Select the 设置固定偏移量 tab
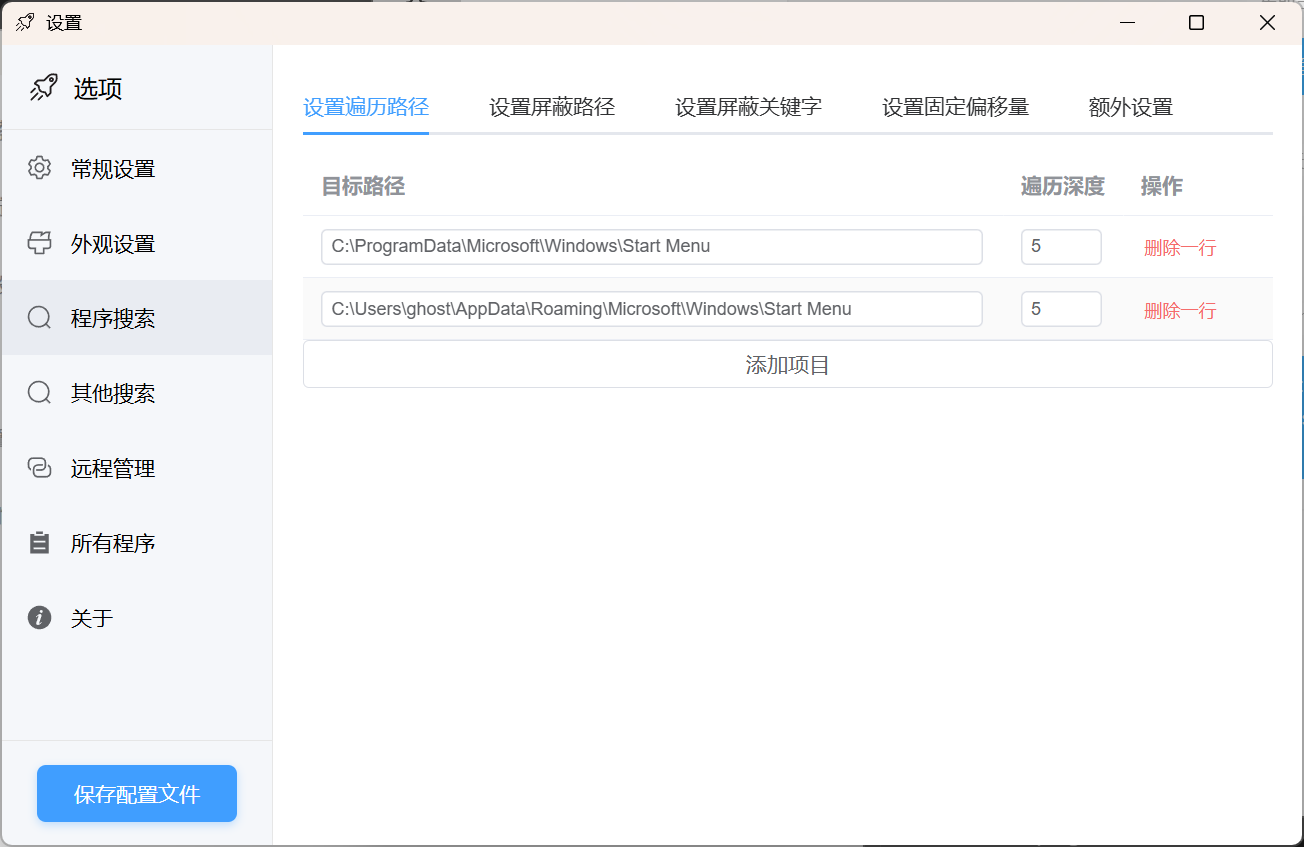The width and height of the screenshot is (1304, 847). coord(955,107)
